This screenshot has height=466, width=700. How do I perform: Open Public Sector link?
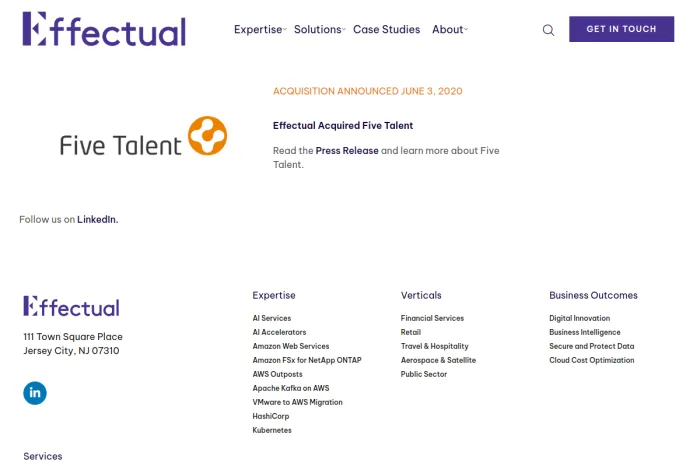(424, 374)
